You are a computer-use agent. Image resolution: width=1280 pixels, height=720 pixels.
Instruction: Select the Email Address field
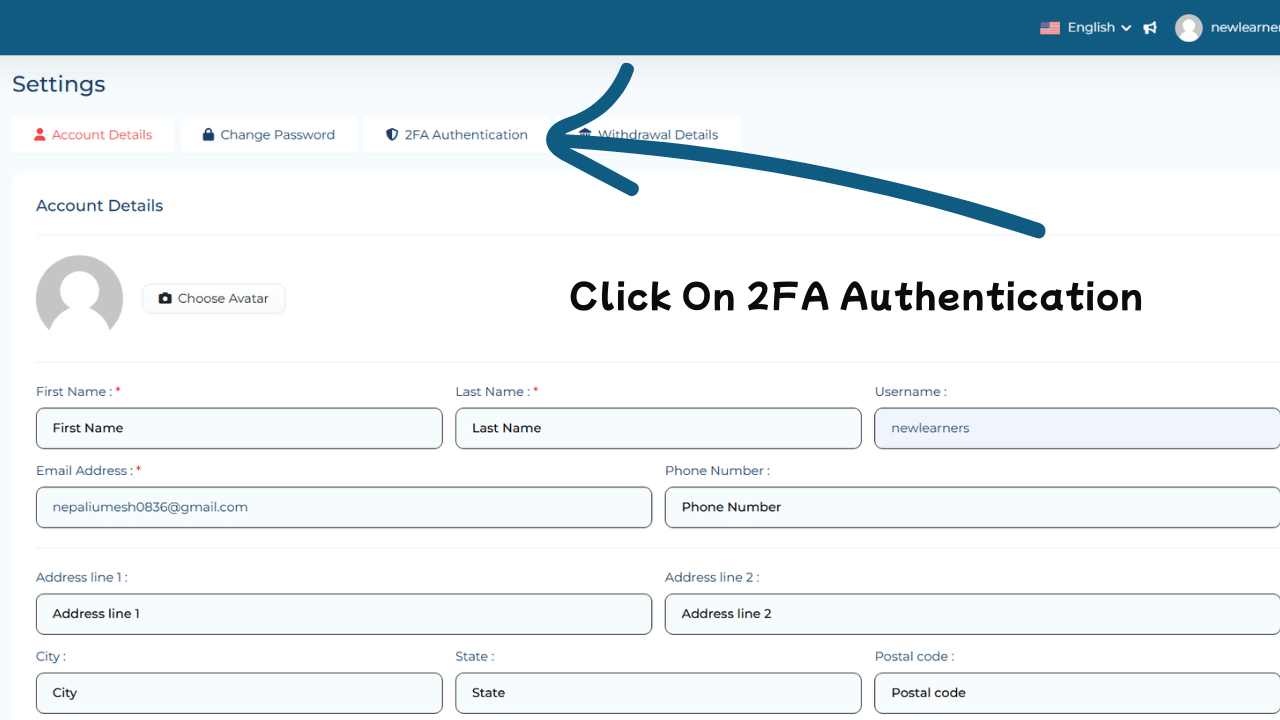[x=343, y=507]
